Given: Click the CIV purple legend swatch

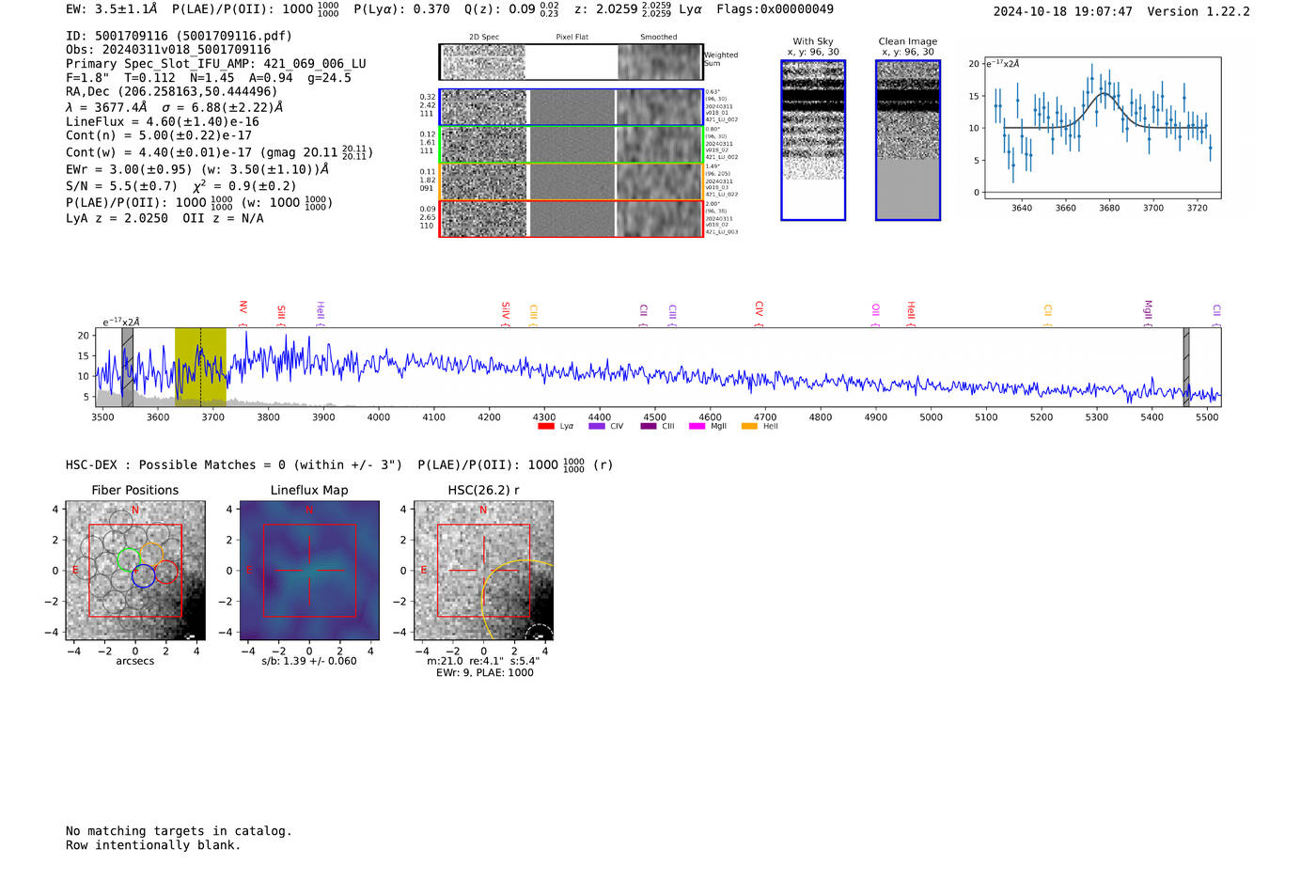Looking at the screenshot, I should pyautogui.click(x=597, y=426).
